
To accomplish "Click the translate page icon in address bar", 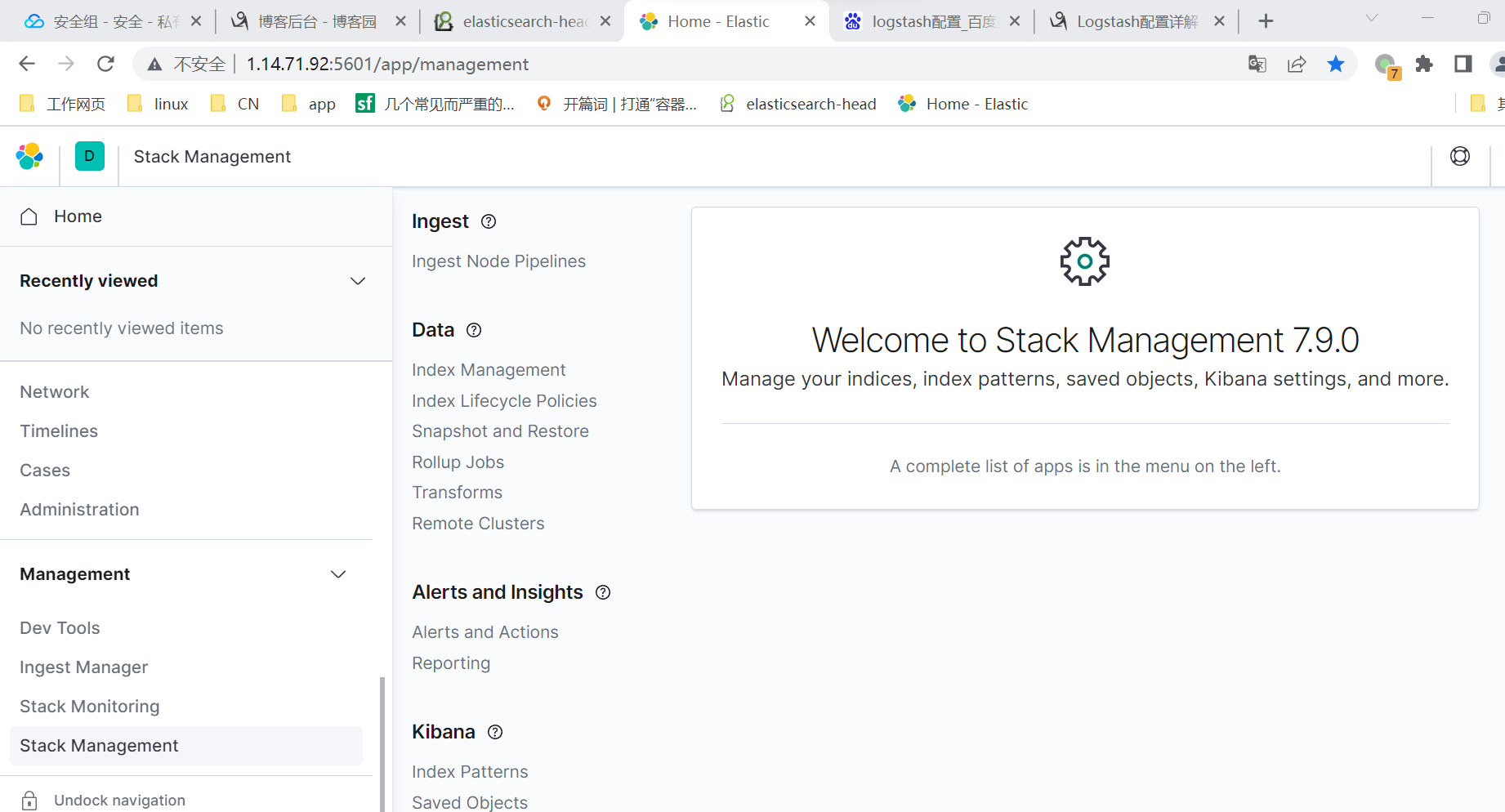I will (1257, 64).
